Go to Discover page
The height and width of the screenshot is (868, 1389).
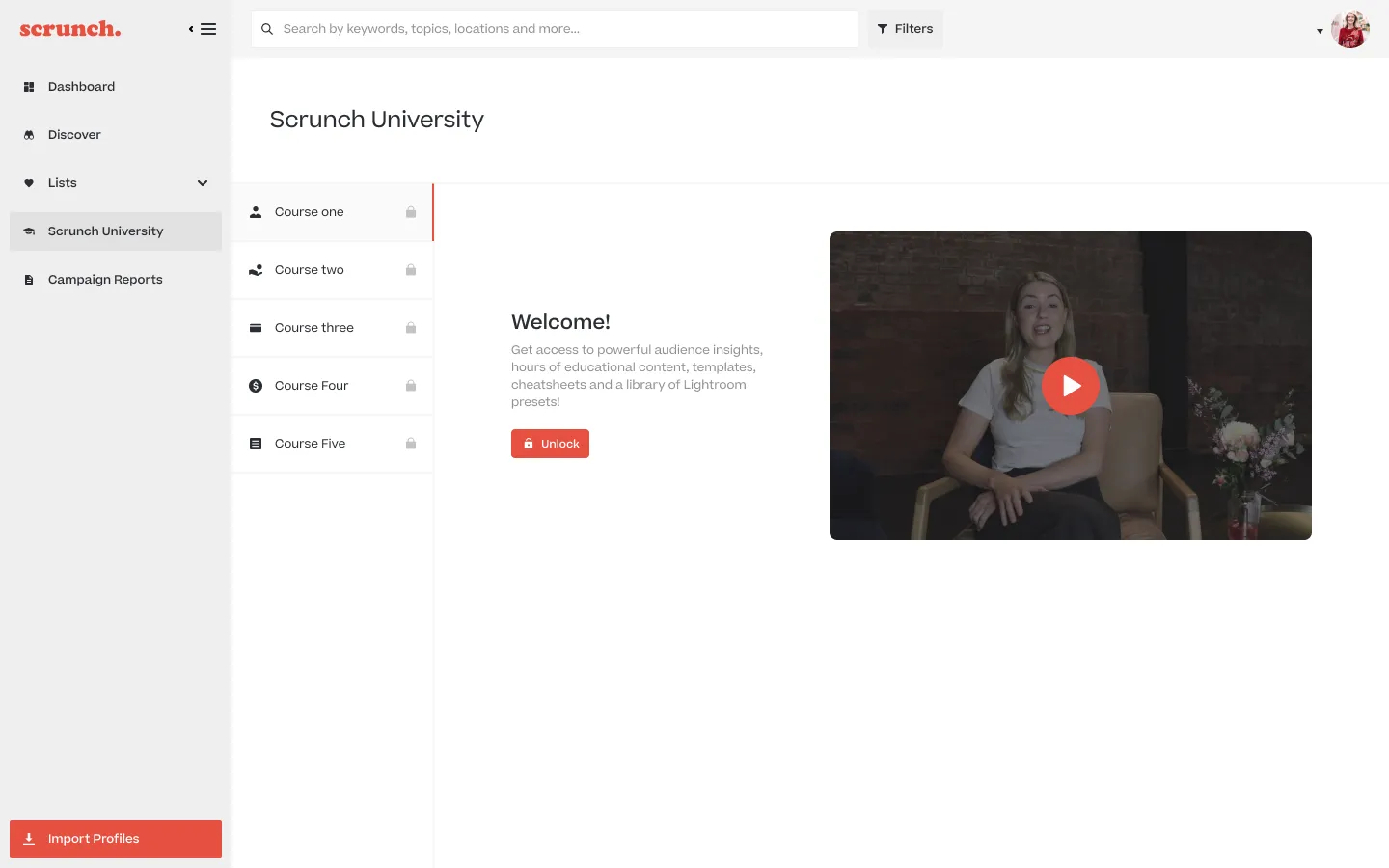[x=116, y=135]
